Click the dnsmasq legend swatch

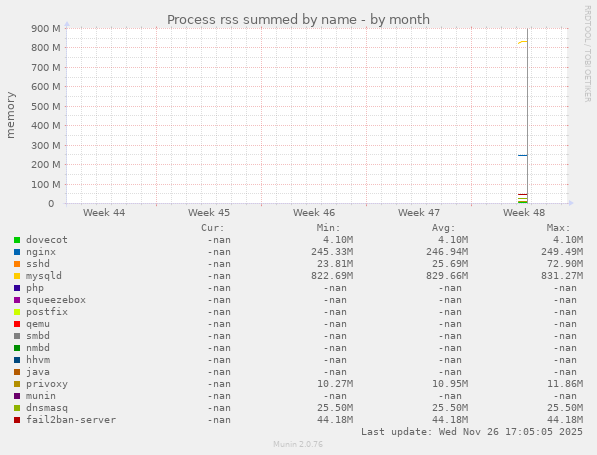coord(17,408)
